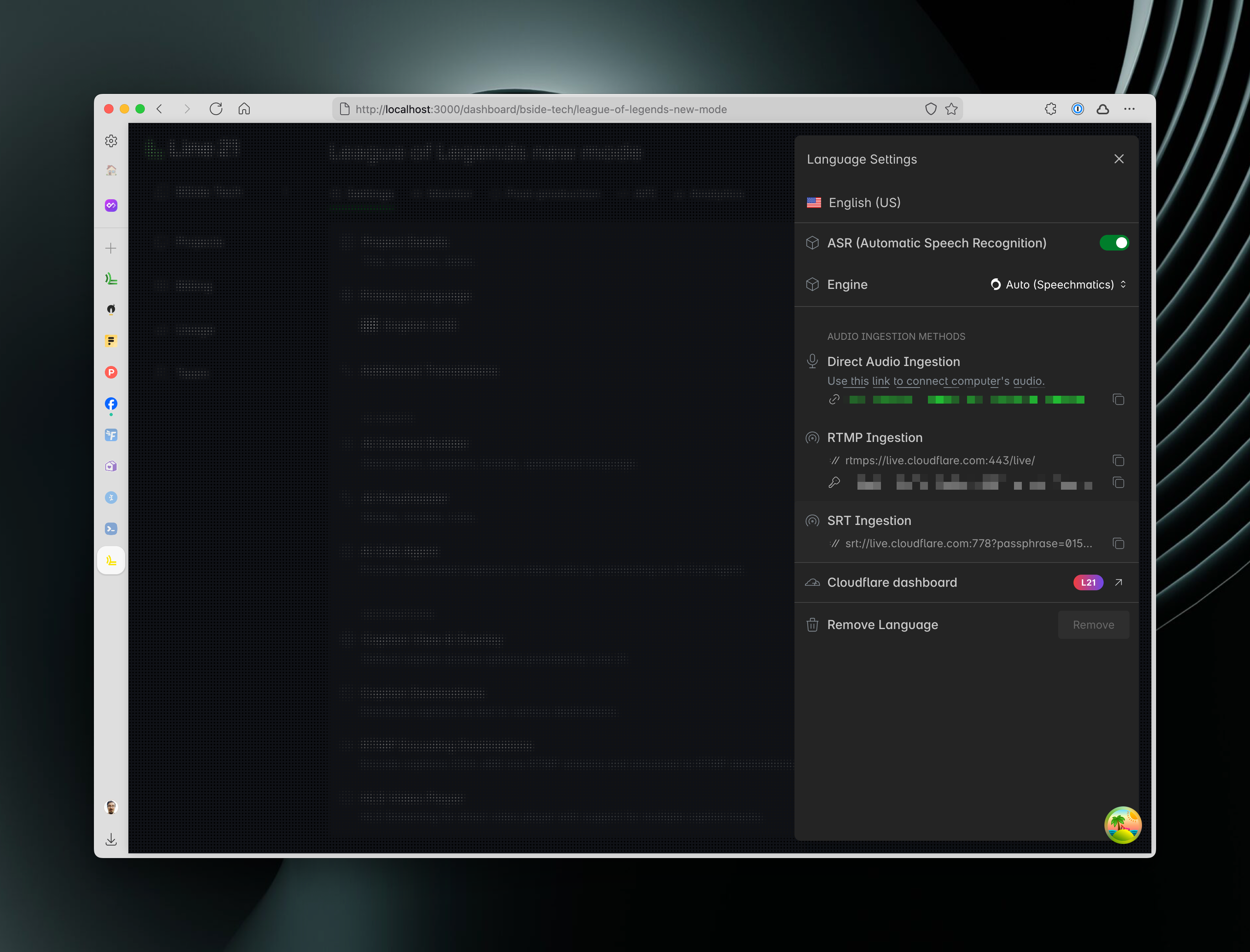Image resolution: width=1250 pixels, height=952 pixels.
Task: Click the L21 badge
Action: [x=1088, y=582]
